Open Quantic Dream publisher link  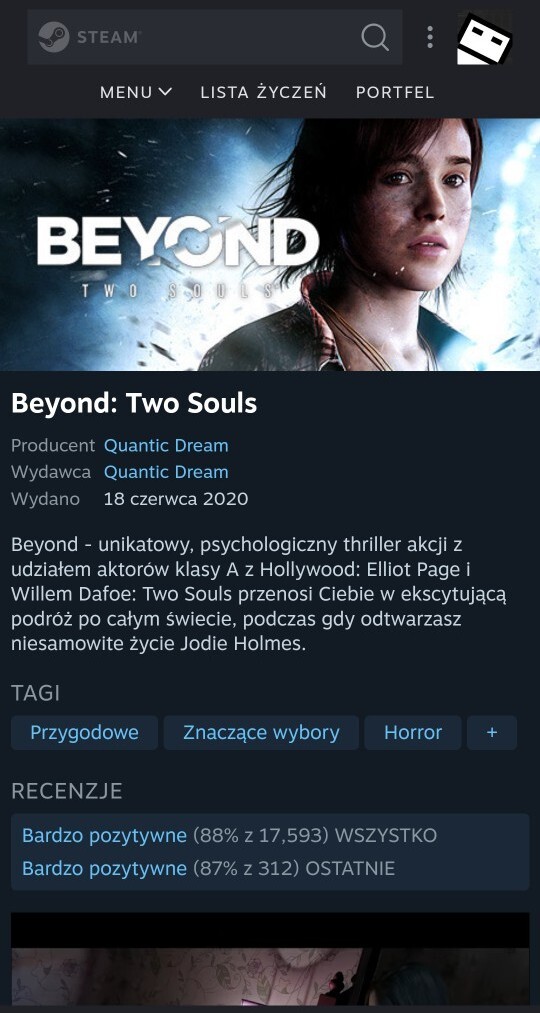pos(166,472)
